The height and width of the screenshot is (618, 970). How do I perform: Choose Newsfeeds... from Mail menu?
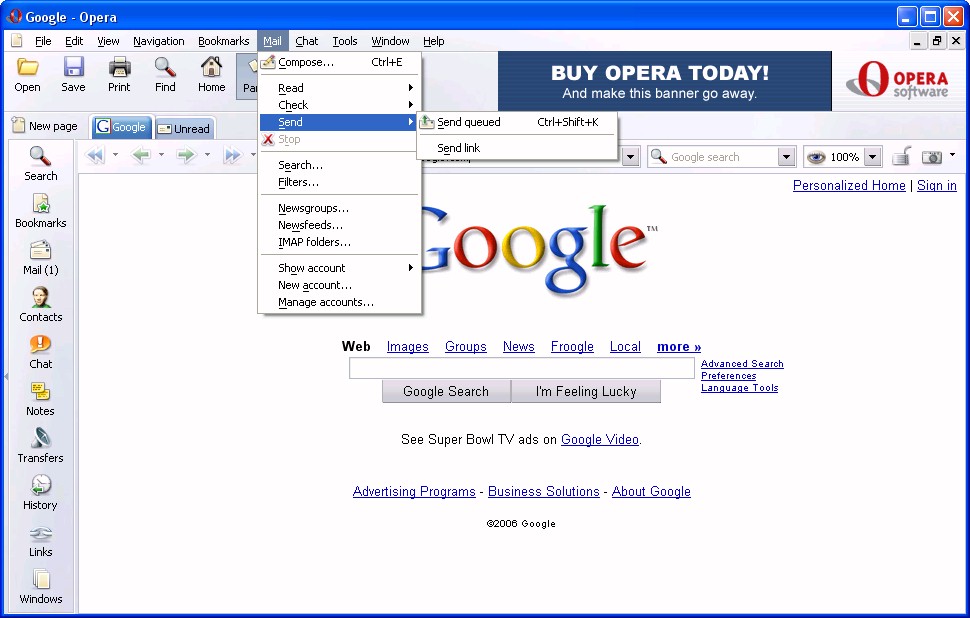coord(340,225)
